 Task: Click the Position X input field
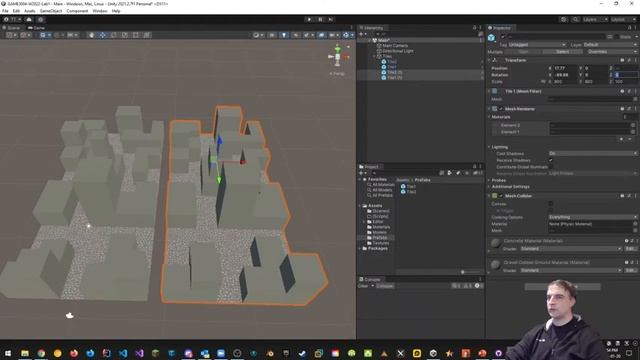[x=565, y=68]
